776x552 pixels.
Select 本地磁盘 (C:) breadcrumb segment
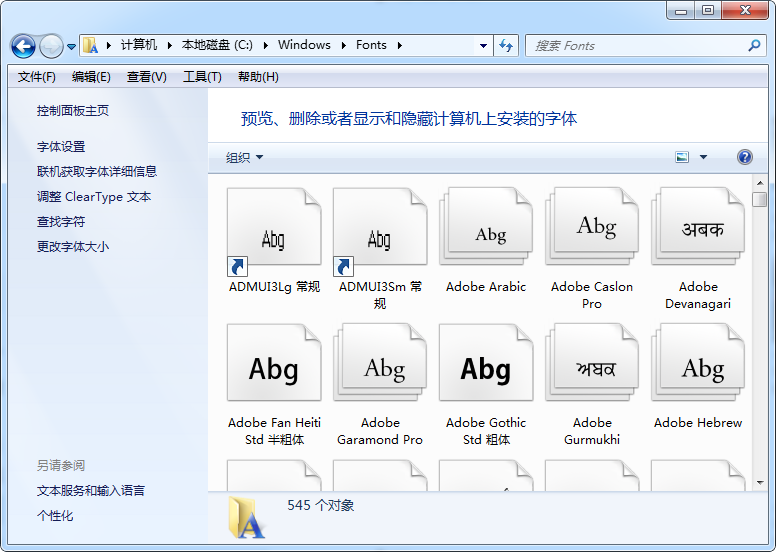click(217, 45)
